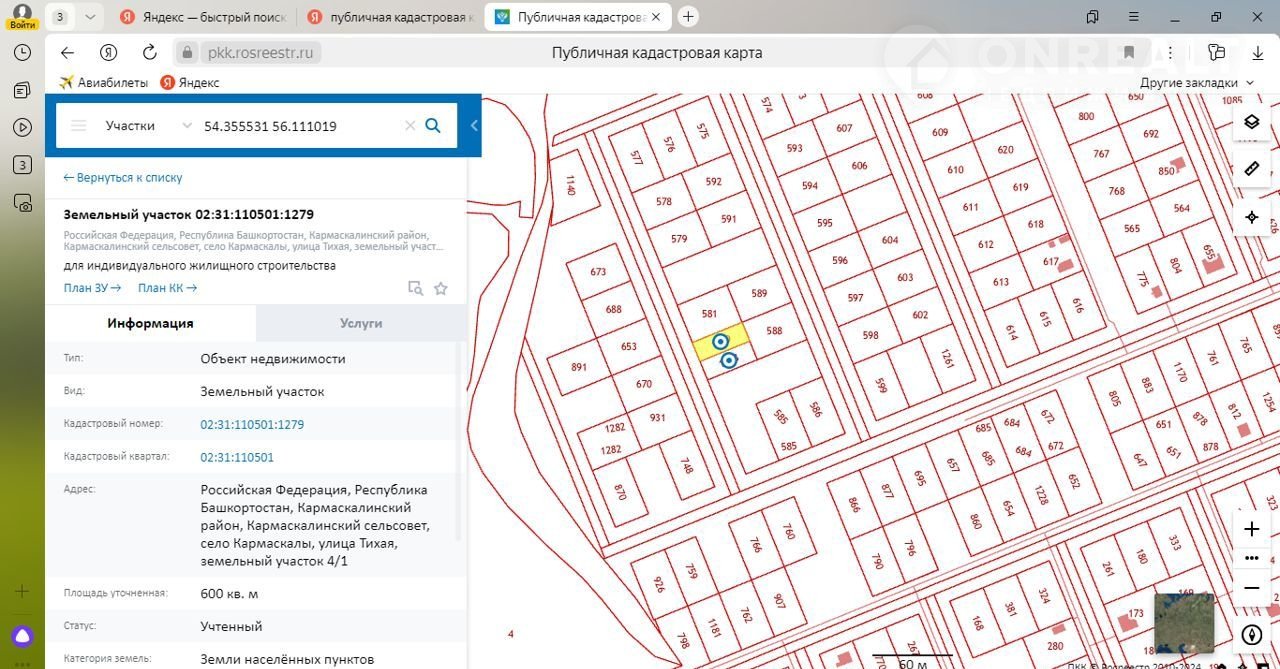Click the magnifier search icon
This screenshot has width=1280, height=669.
tap(433, 126)
